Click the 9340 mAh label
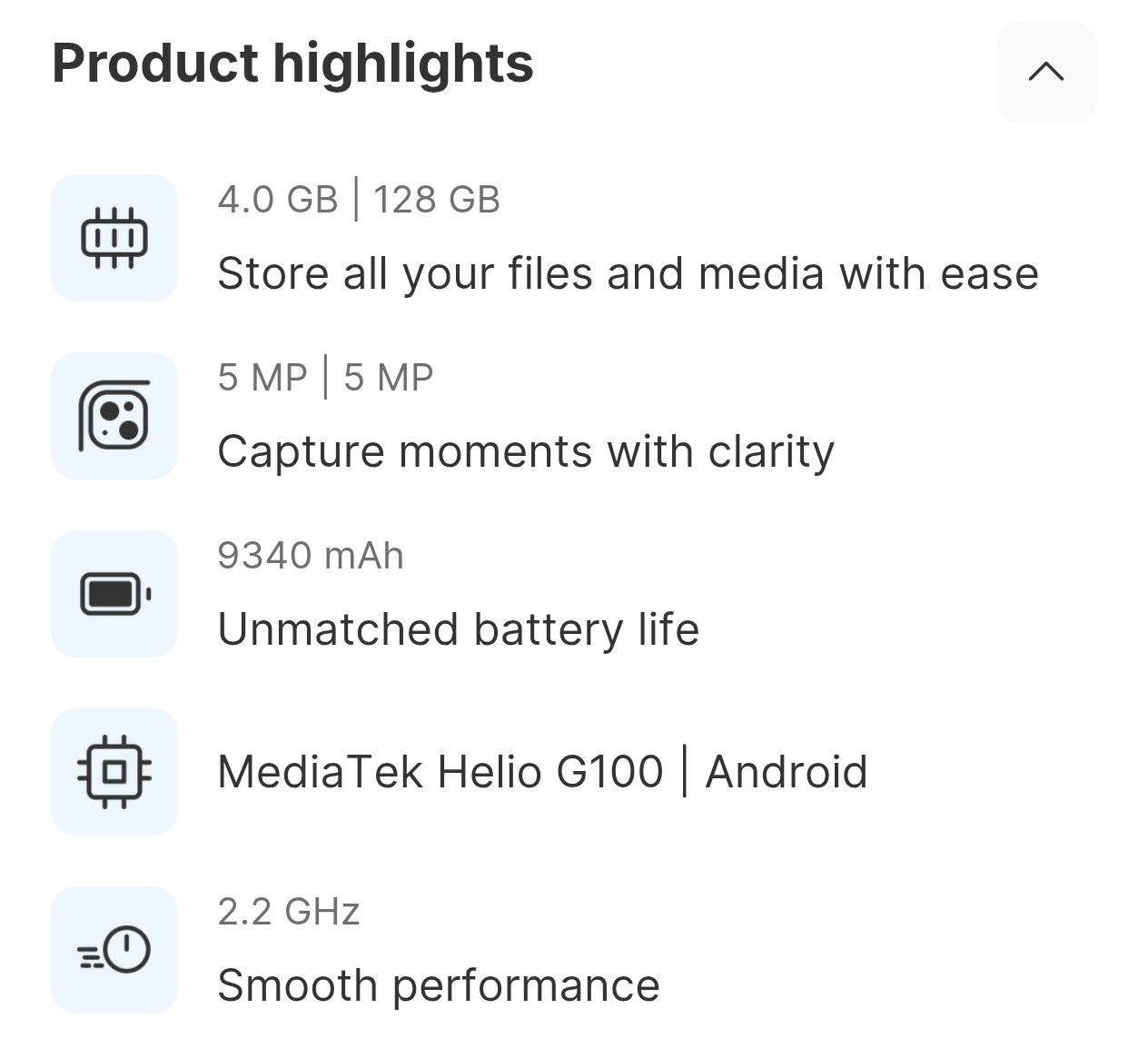The image size is (1148, 1058). point(311,556)
